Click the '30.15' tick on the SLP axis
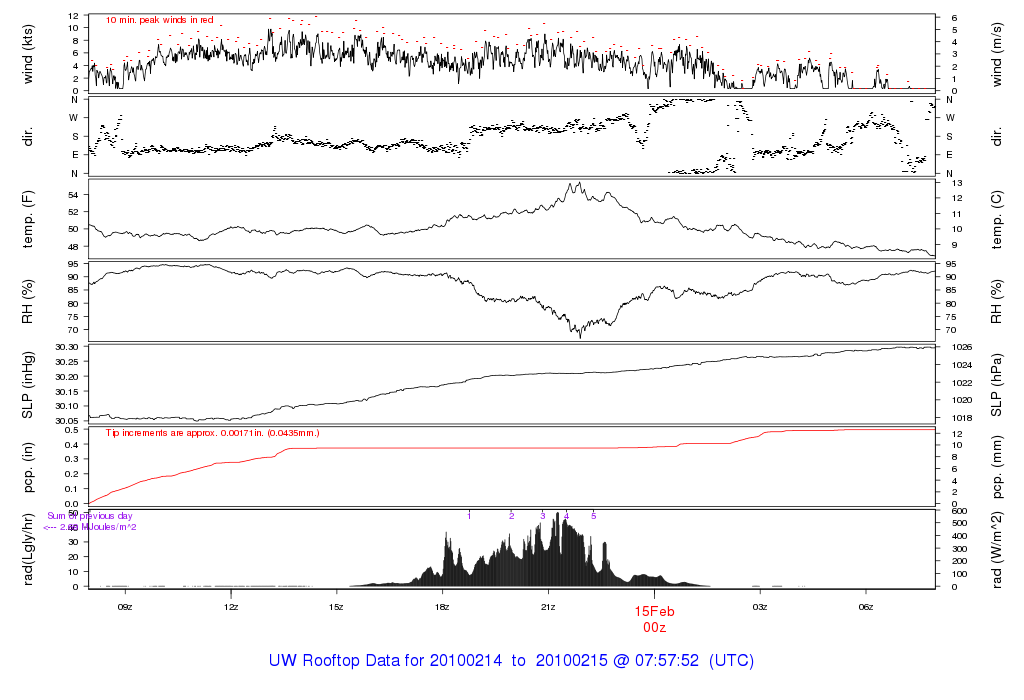The width and height of the screenshot is (1024, 700). tap(67, 392)
